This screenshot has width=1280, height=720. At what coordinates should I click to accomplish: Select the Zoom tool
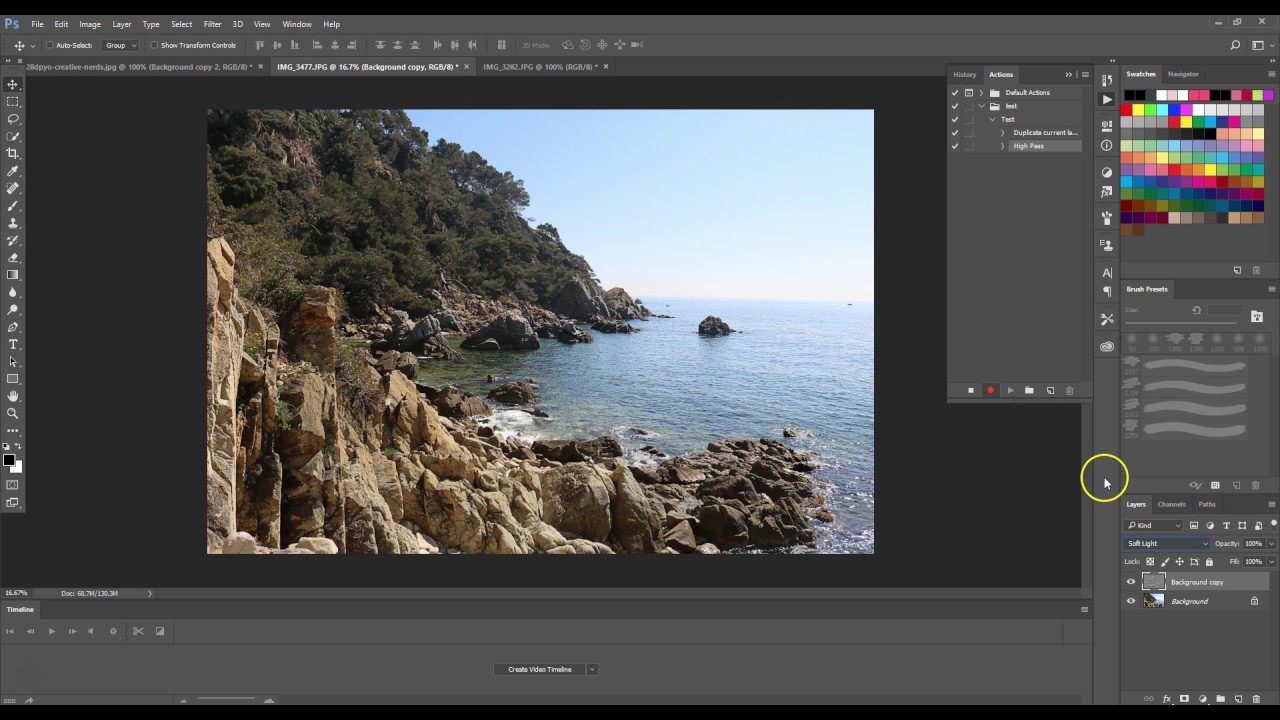click(x=13, y=413)
